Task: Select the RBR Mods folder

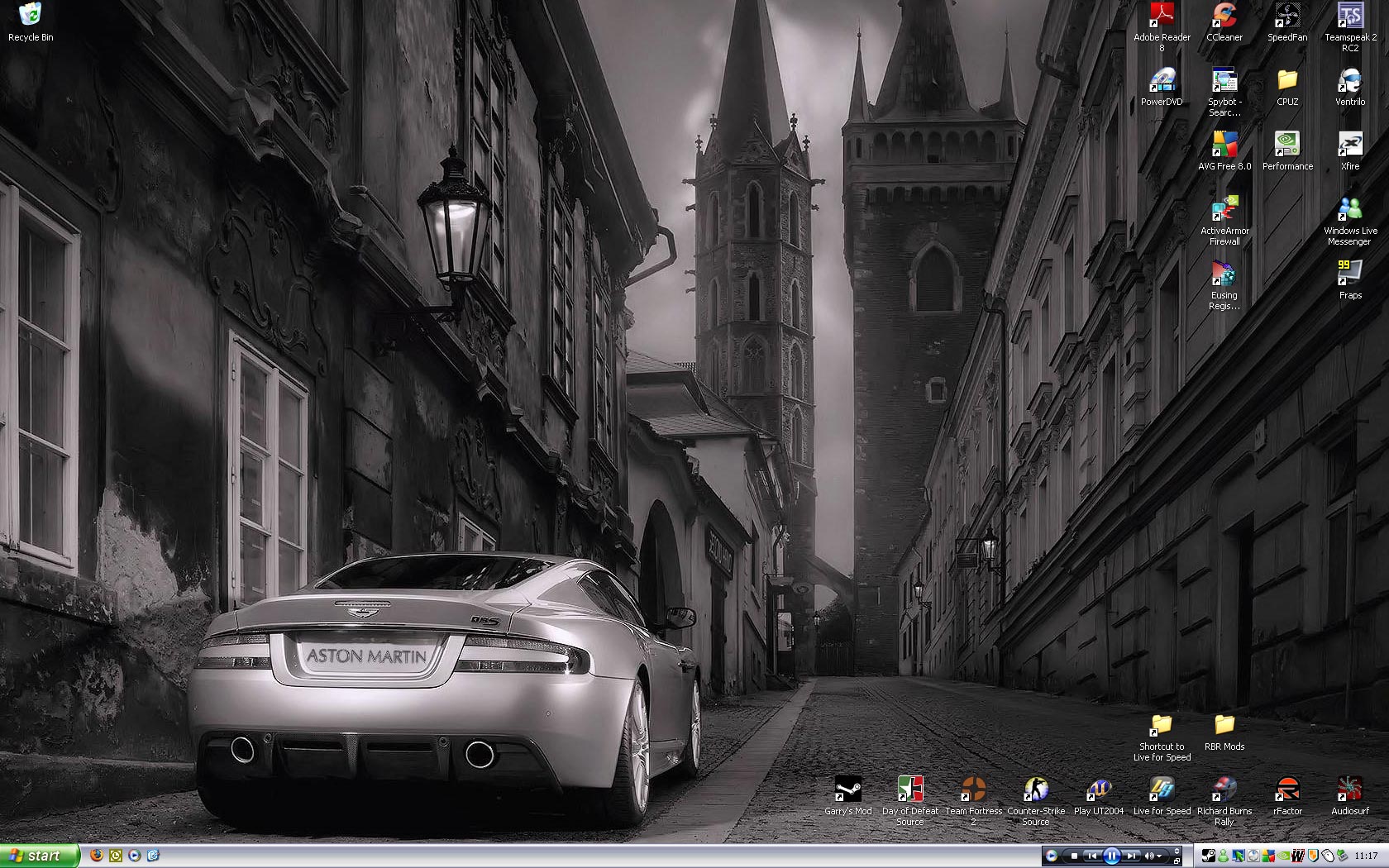Action: click(x=1224, y=732)
